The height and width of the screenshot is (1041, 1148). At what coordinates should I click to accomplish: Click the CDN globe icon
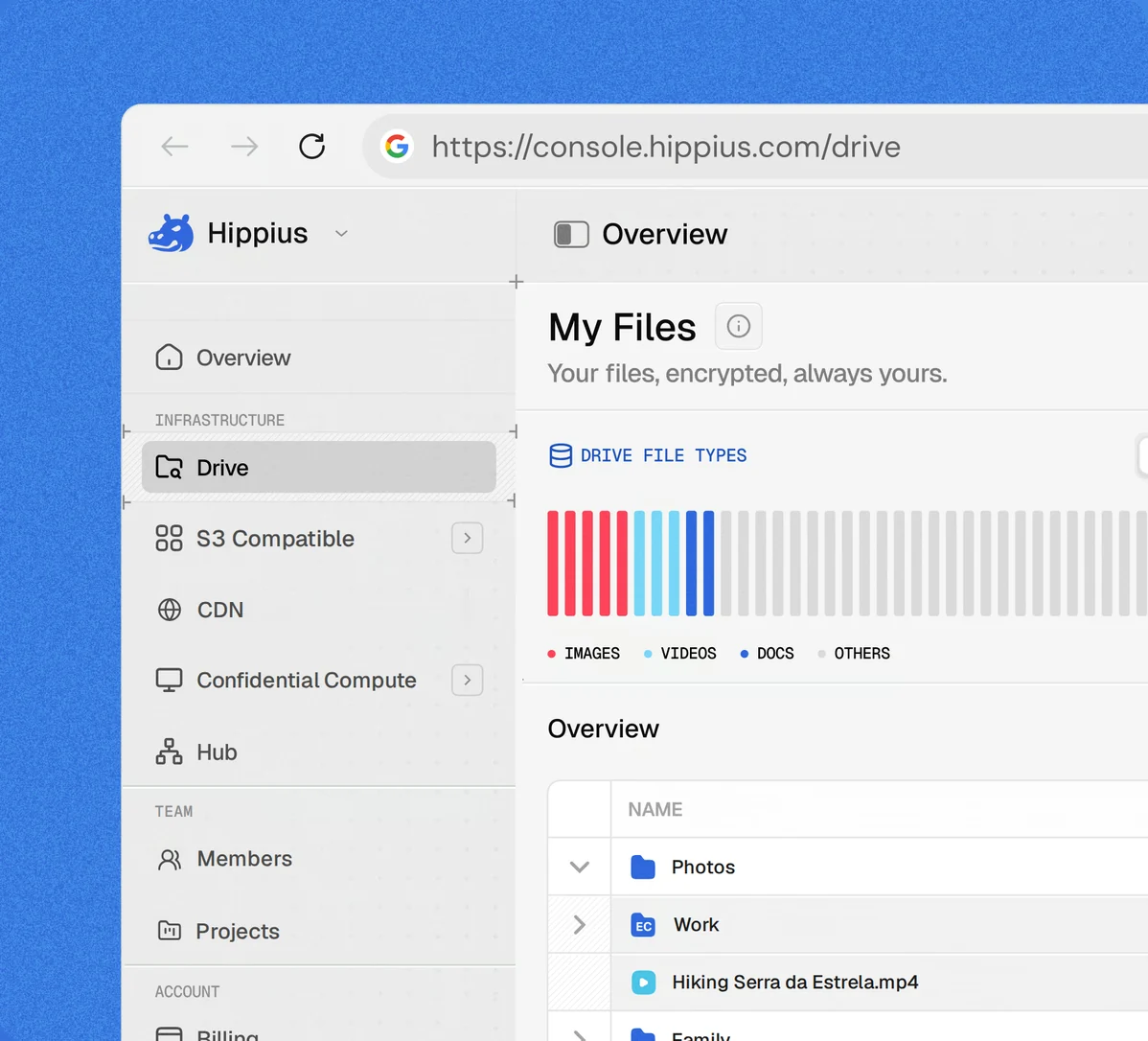point(169,610)
